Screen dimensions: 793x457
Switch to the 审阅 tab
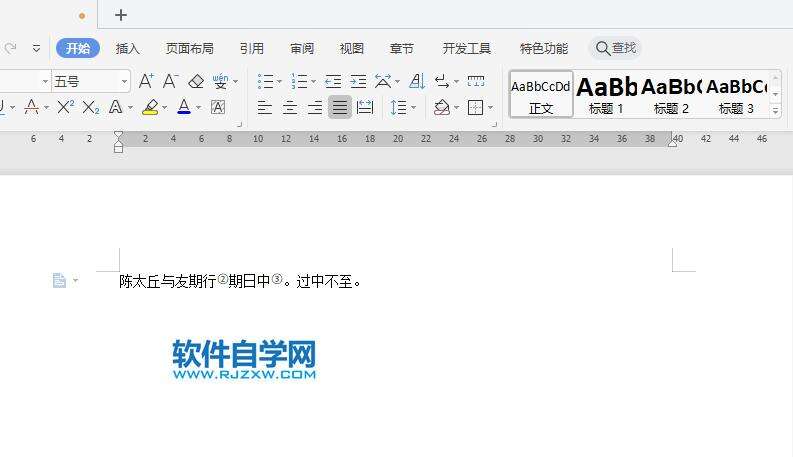tap(302, 49)
